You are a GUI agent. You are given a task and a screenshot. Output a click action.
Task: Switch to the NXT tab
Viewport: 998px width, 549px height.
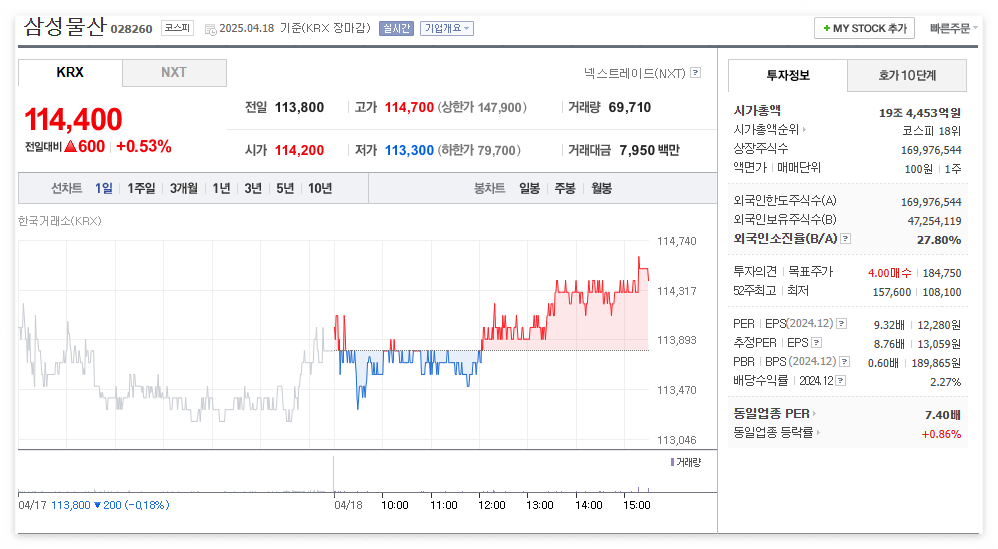point(174,73)
